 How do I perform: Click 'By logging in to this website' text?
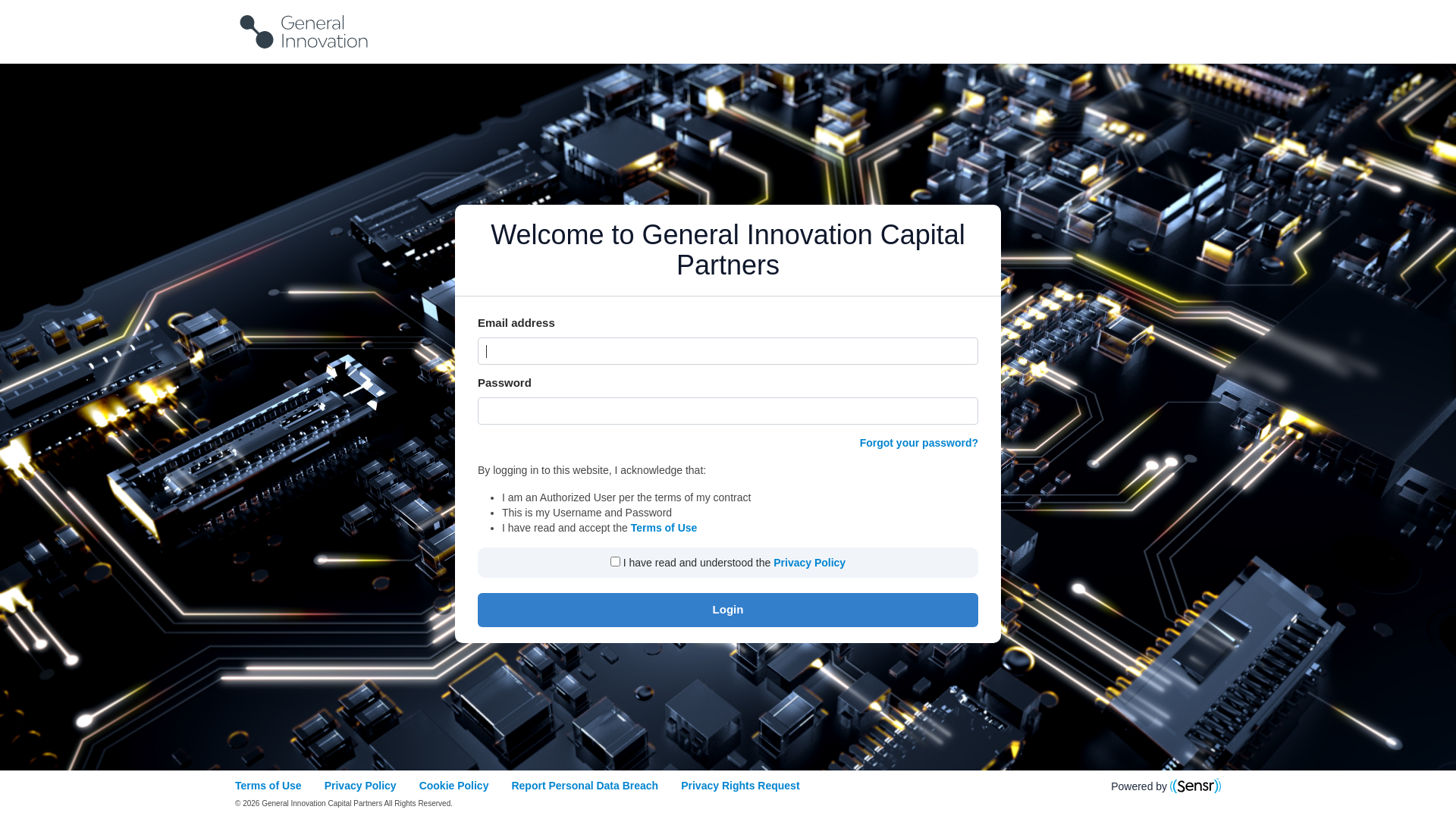coord(591,470)
